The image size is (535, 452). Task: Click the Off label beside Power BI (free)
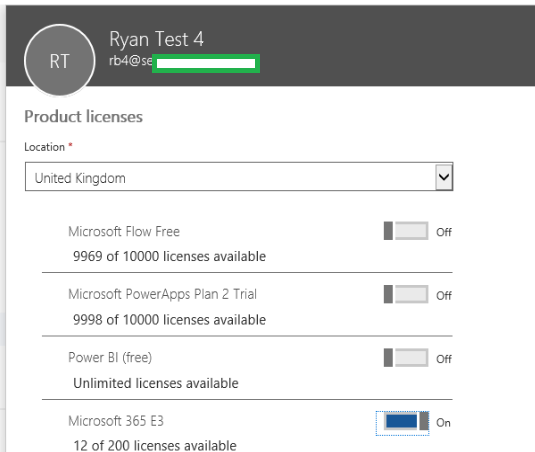444,359
